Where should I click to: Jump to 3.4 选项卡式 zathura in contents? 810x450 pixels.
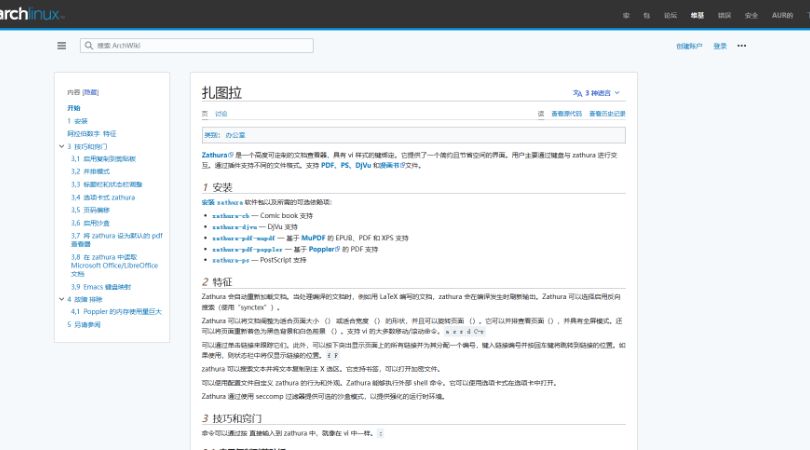pyautogui.click(x=103, y=197)
